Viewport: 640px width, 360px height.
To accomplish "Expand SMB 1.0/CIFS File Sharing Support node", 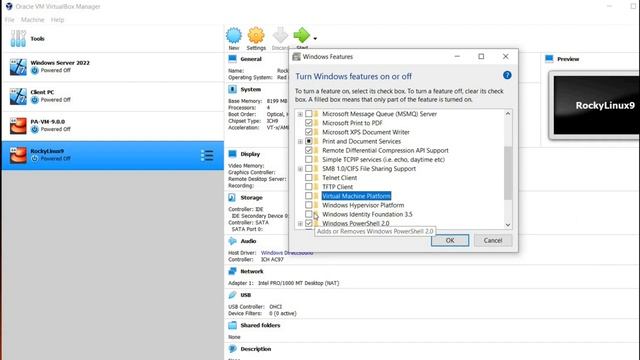I will tap(300, 169).
